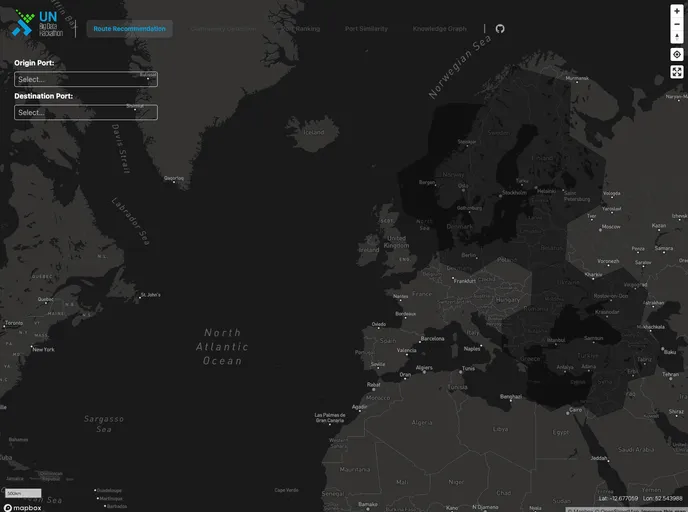
Task: Click the Lat/Lon coordinates readout
Action: (640, 498)
